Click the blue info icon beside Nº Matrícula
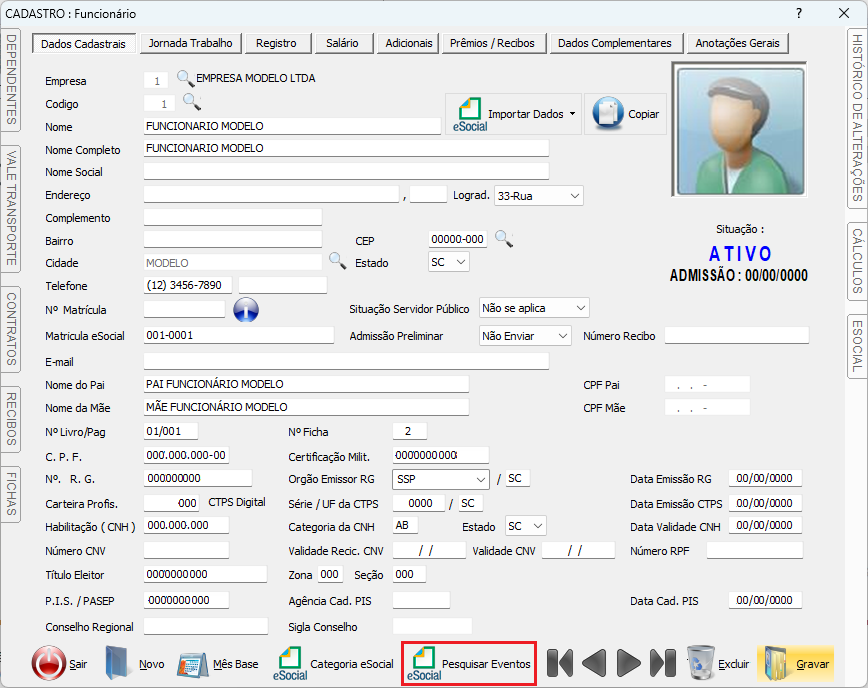The image size is (868, 688). 246,310
